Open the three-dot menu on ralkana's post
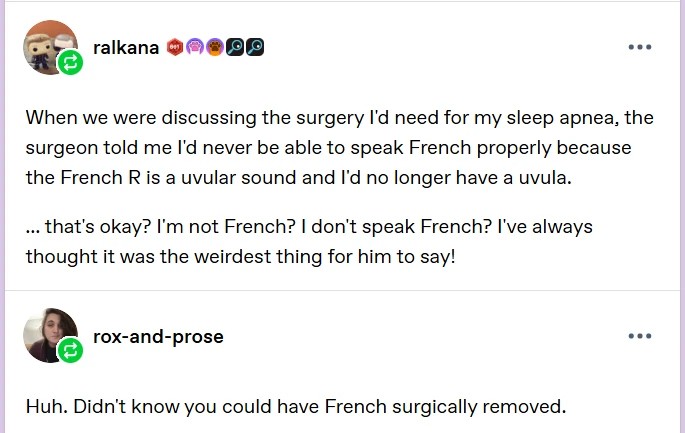Image resolution: width=685 pixels, height=433 pixels. (x=639, y=48)
